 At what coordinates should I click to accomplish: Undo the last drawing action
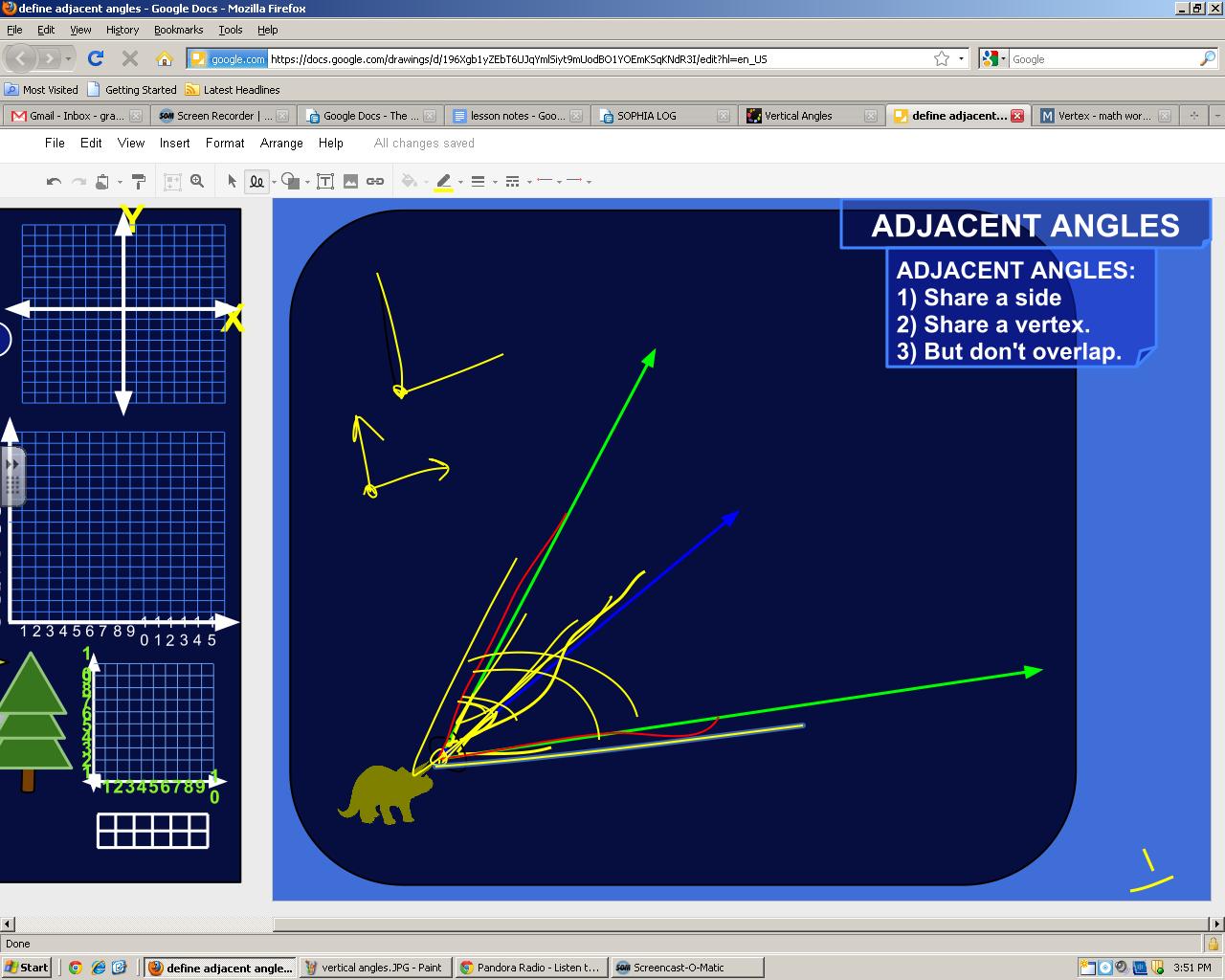tap(54, 181)
